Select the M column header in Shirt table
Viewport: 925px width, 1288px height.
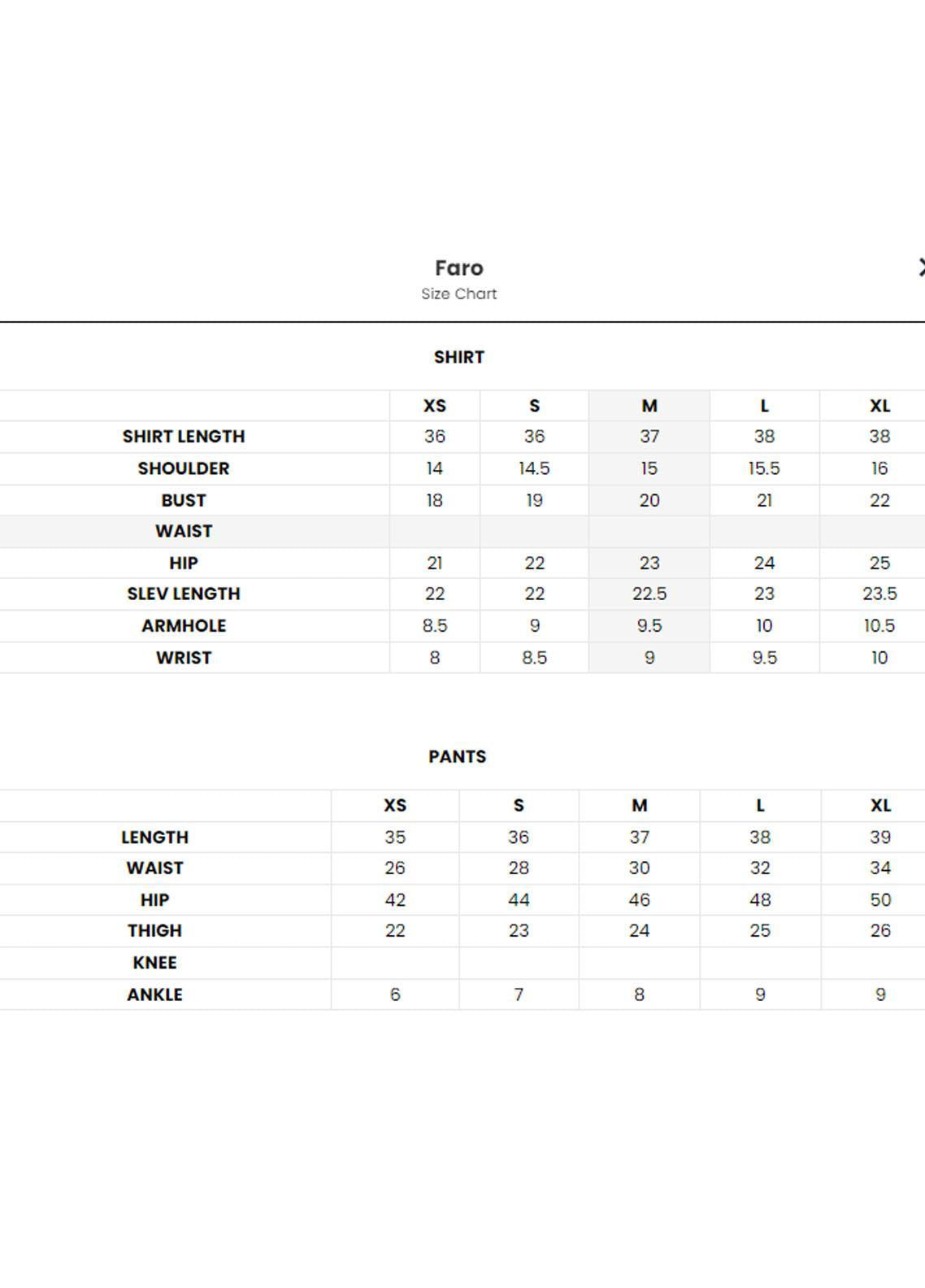coord(649,406)
